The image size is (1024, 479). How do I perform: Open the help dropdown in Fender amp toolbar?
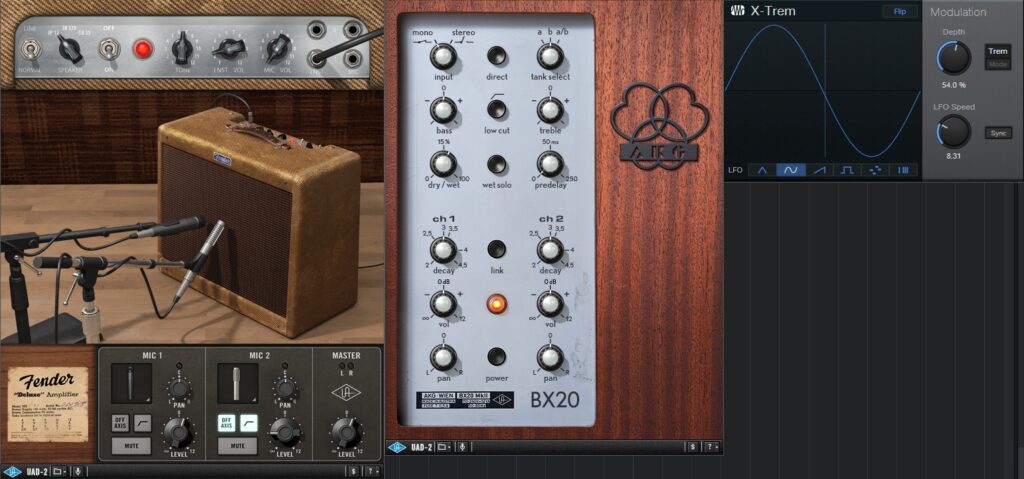click(371, 471)
